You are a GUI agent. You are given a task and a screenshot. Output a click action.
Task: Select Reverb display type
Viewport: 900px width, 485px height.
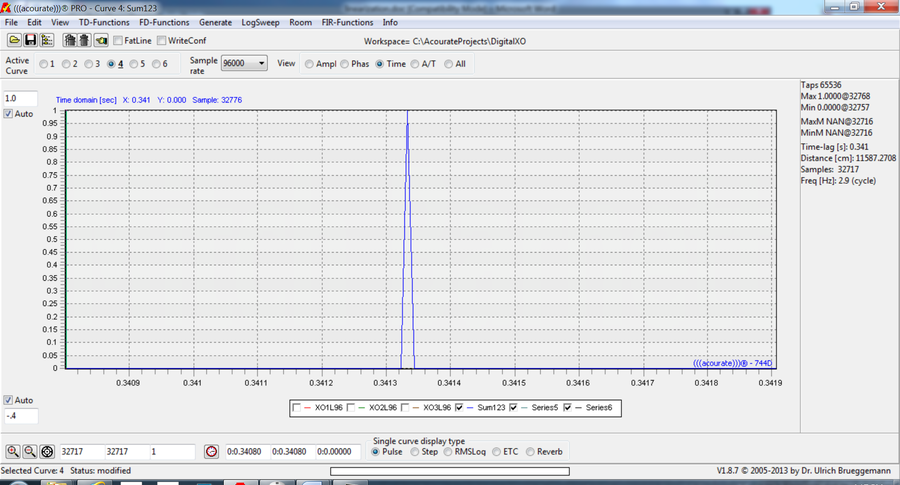click(530, 452)
